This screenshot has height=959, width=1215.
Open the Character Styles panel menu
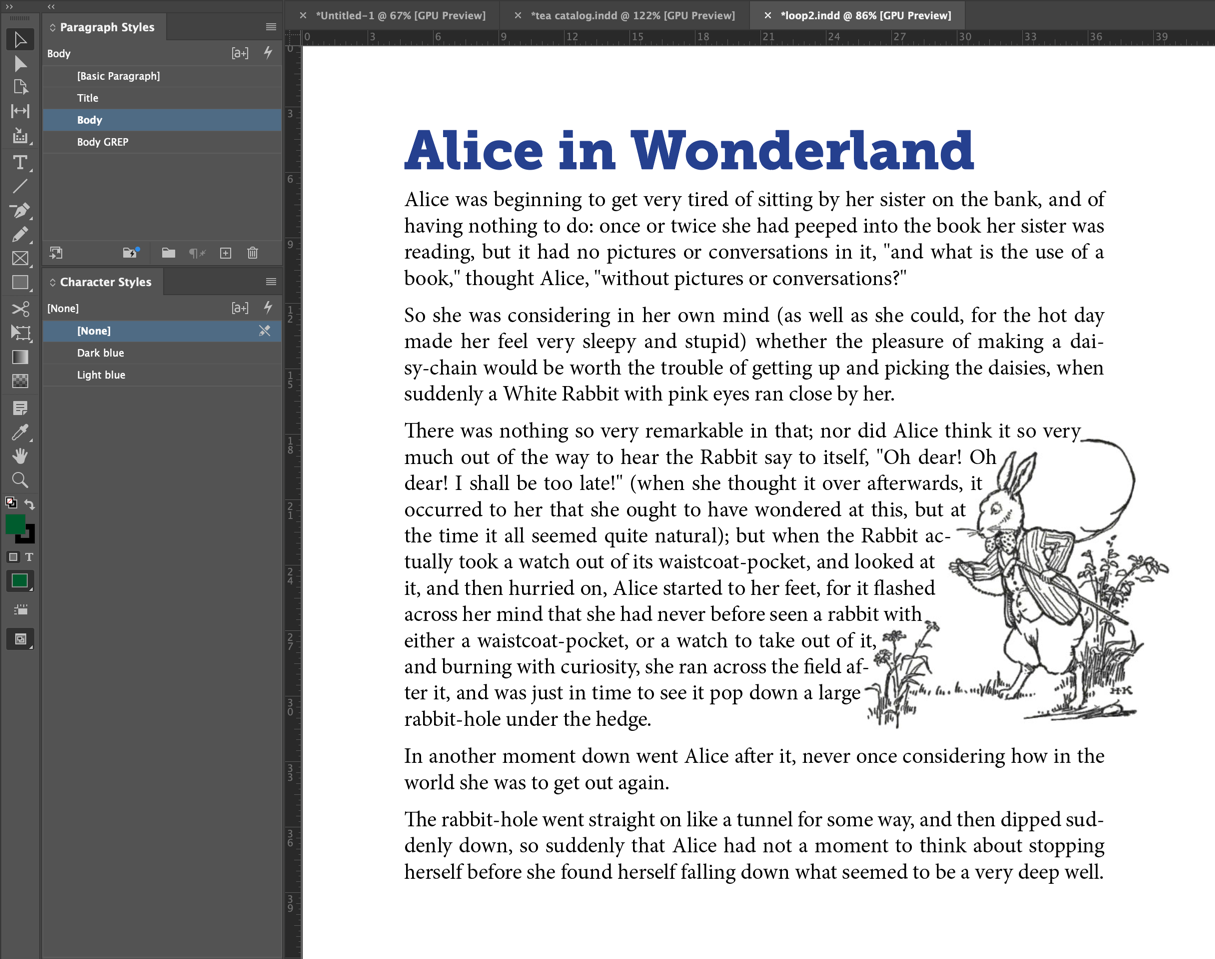(x=269, y=282)
